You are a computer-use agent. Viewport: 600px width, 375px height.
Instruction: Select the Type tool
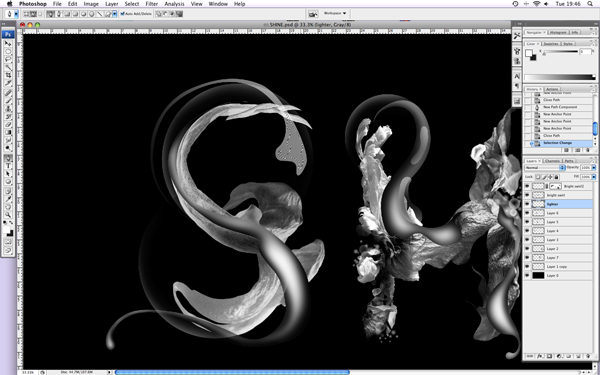pos(8,166)
